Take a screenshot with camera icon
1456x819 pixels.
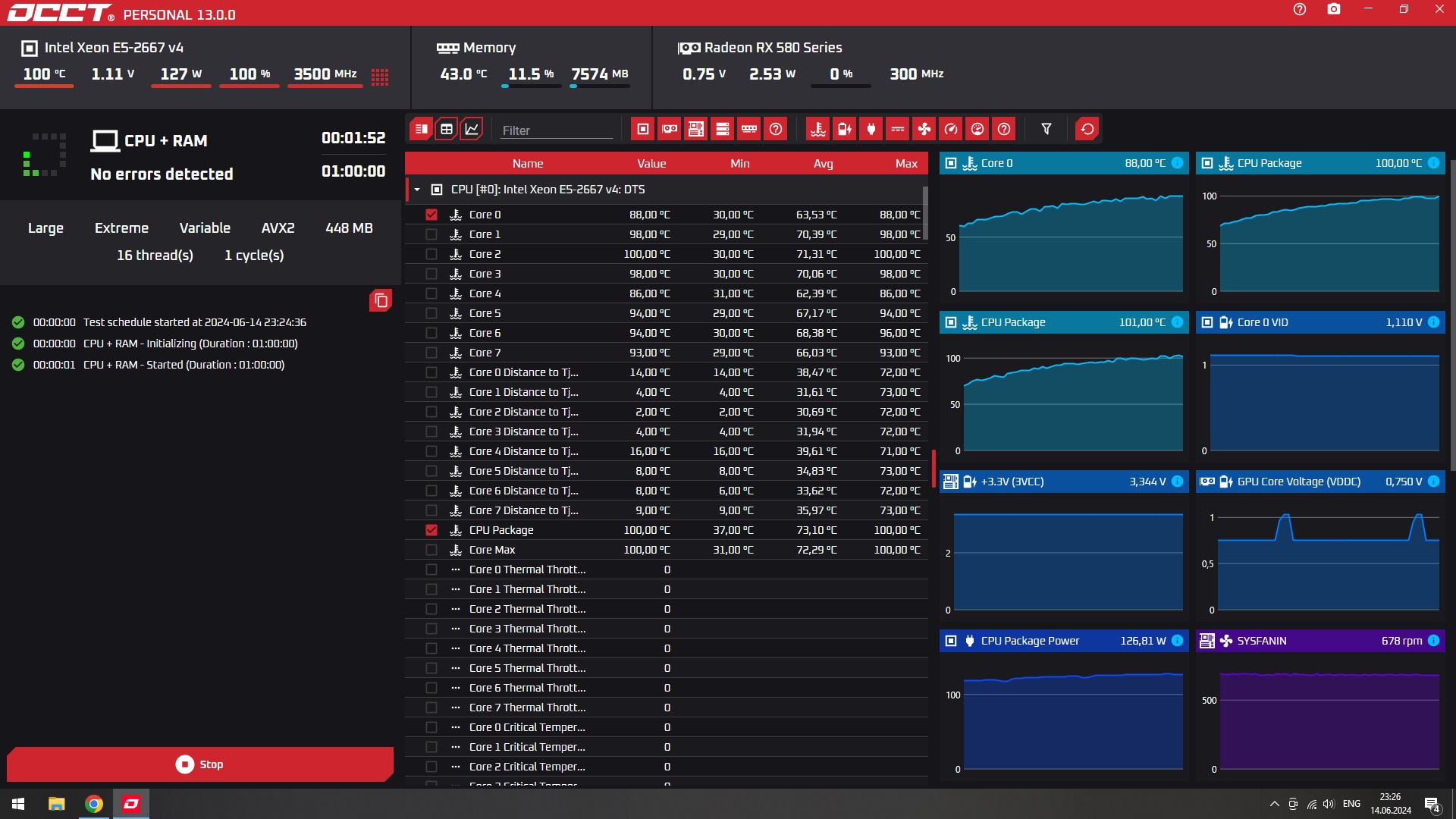click(1333, 10)
